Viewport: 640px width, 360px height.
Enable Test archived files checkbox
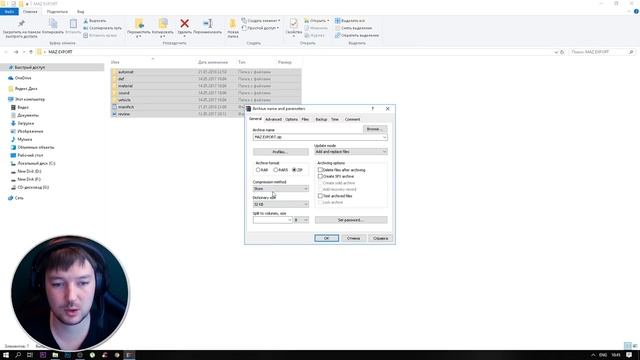320,196
